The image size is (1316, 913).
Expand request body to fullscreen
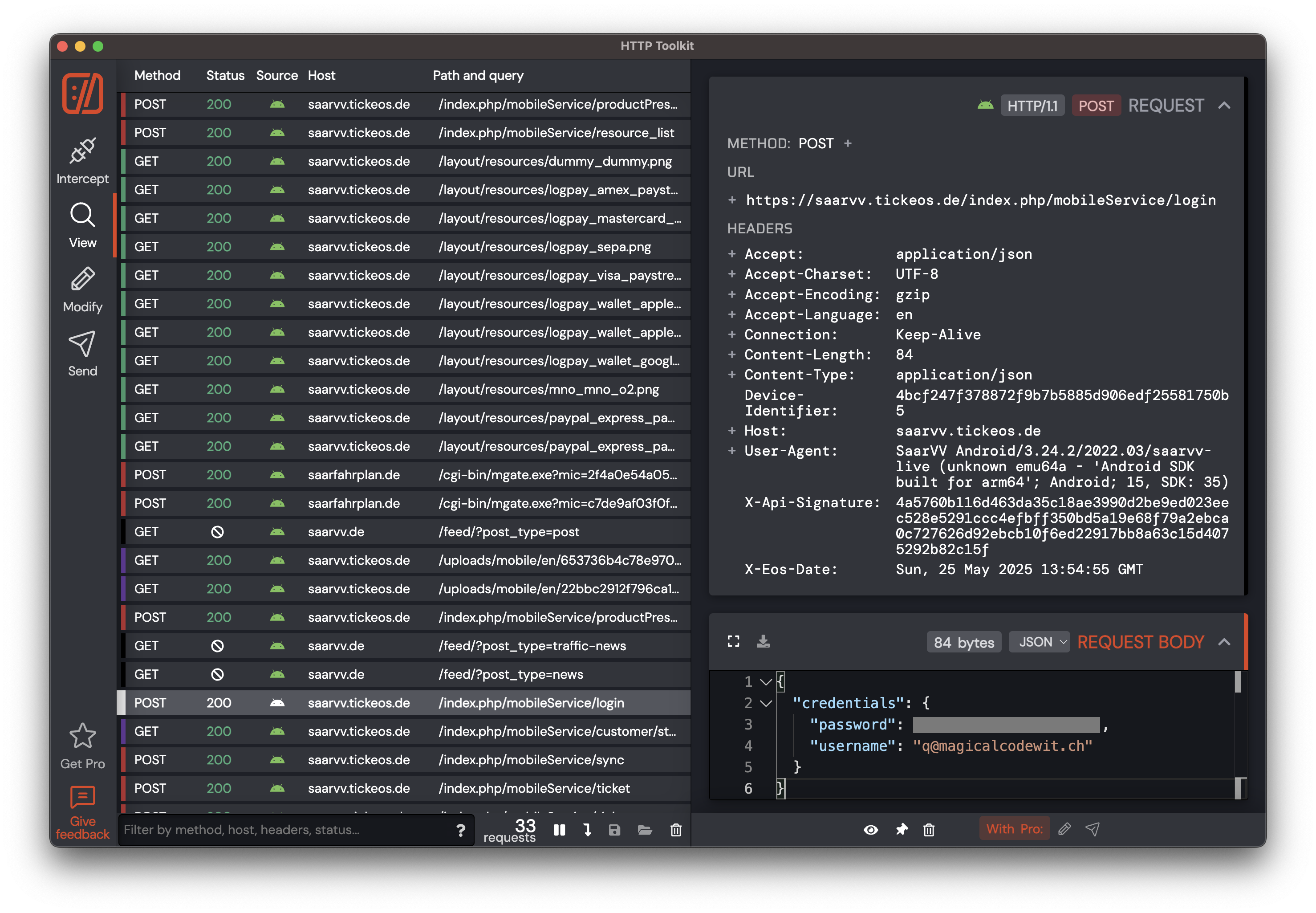tap(734, 641)
